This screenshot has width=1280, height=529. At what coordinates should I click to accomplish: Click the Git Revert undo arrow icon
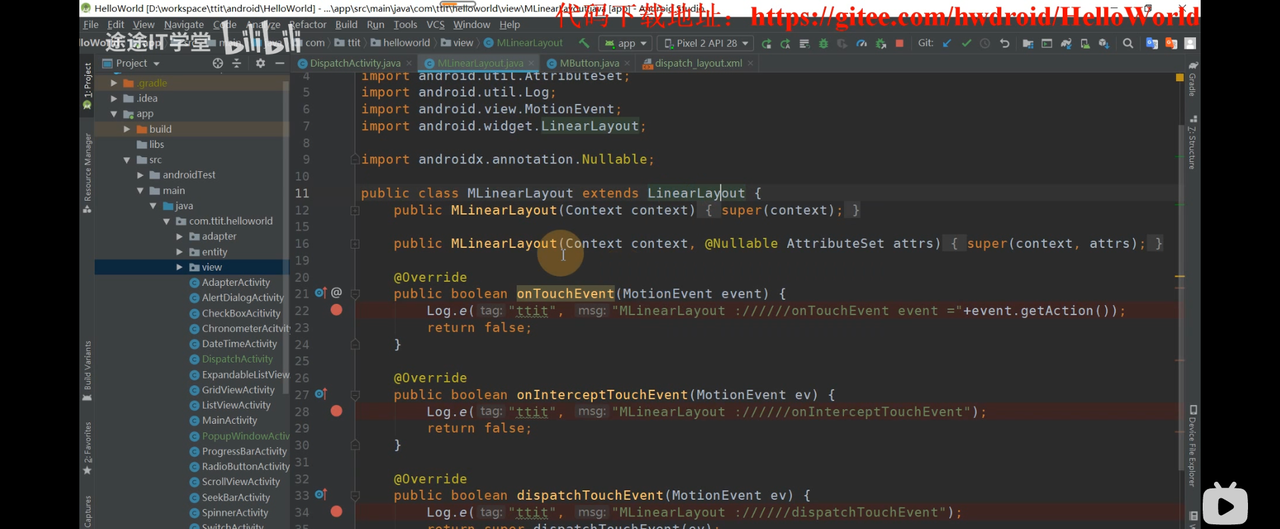pos(1004,43)
